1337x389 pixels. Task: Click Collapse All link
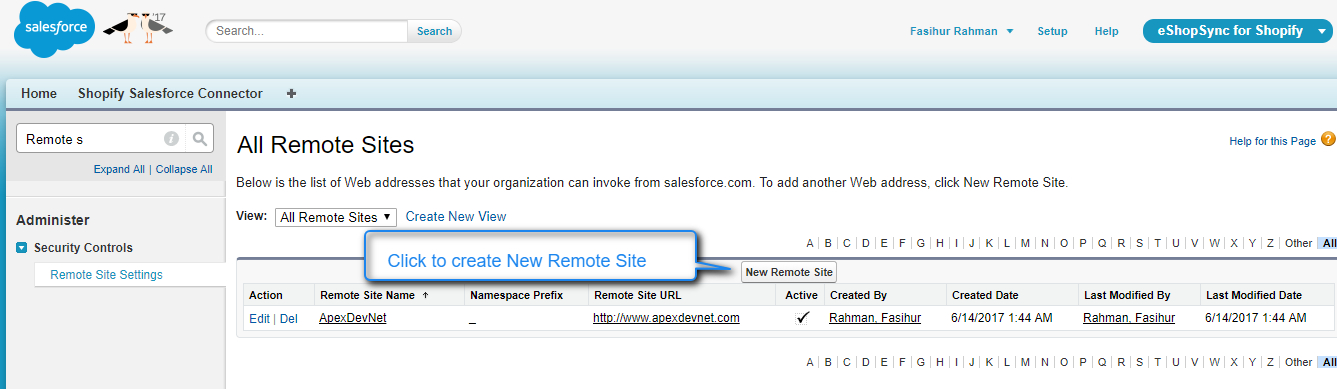pyautogui.click(x=184, y=169)
